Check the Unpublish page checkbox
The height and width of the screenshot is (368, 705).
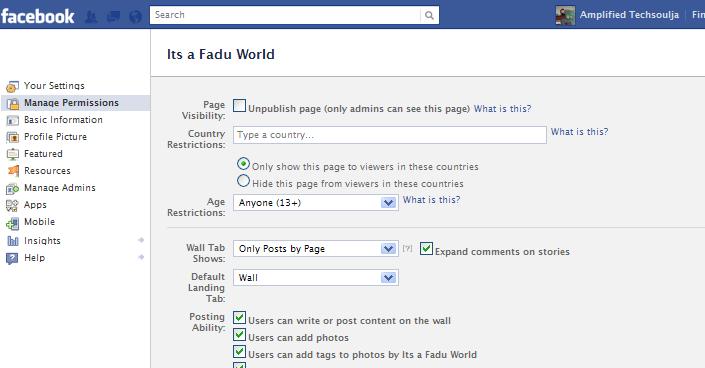click(x=240, y=106)
